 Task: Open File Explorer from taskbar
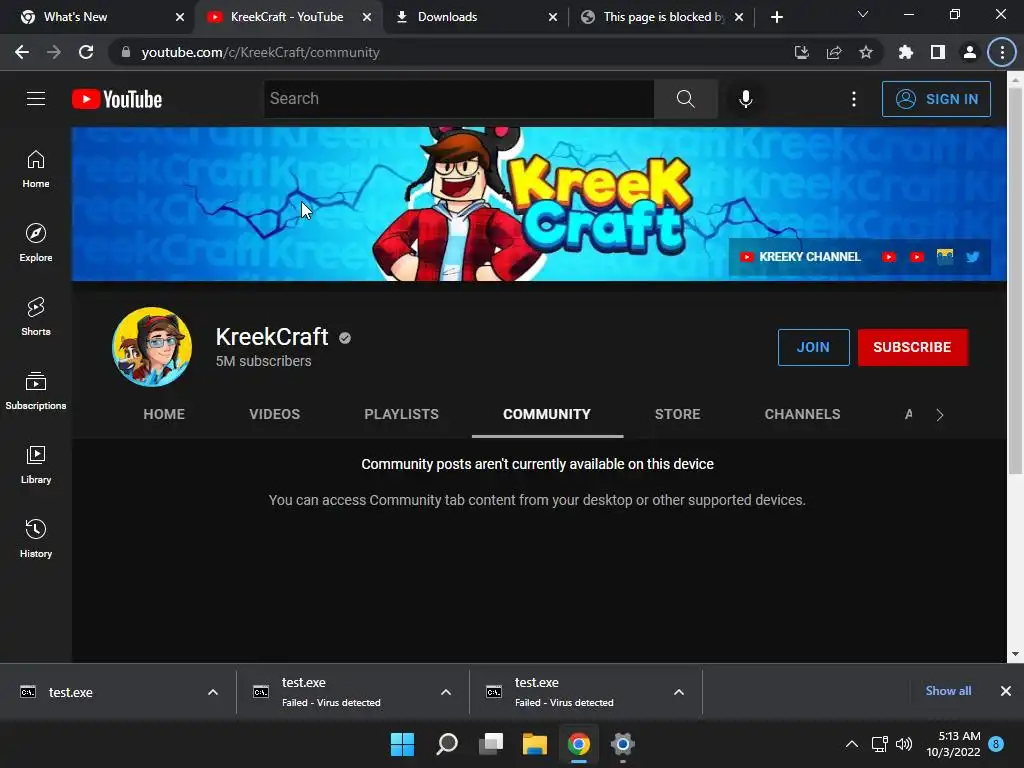click(535, 744)
